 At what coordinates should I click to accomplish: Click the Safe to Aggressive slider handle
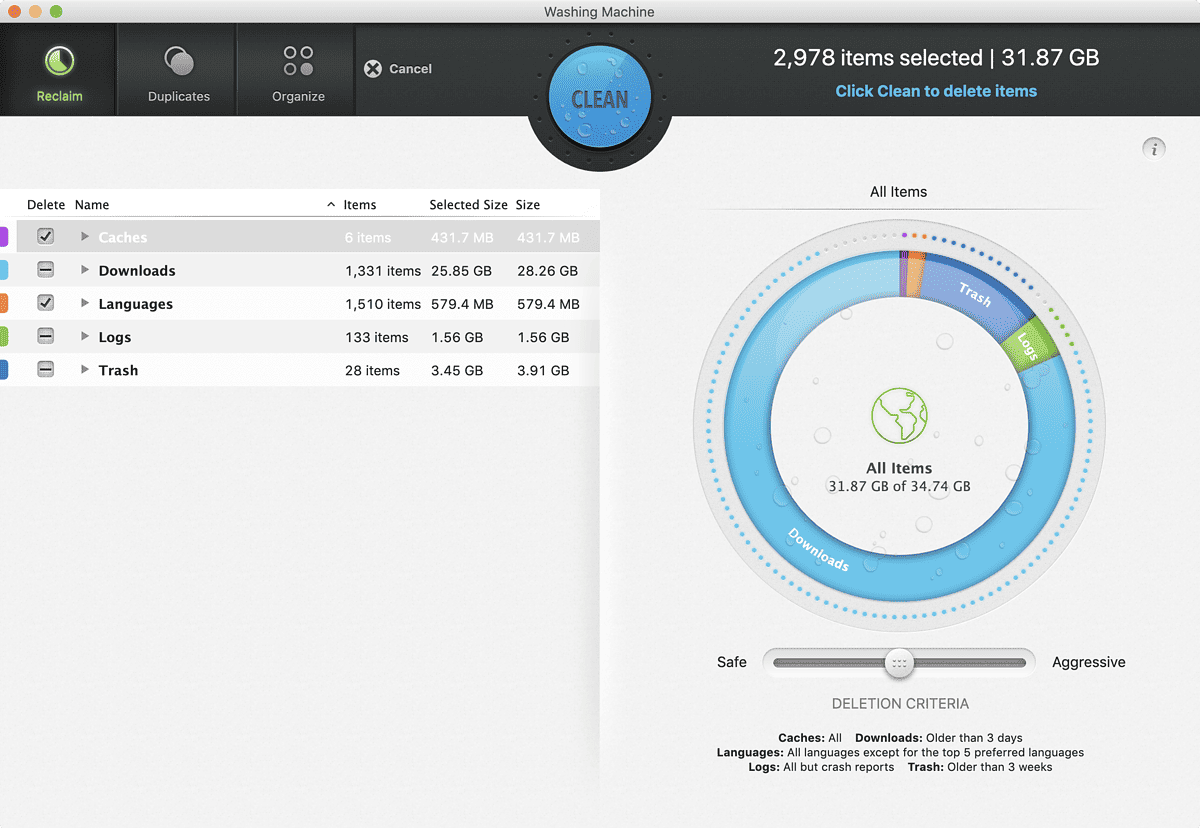tap(899, 662)
